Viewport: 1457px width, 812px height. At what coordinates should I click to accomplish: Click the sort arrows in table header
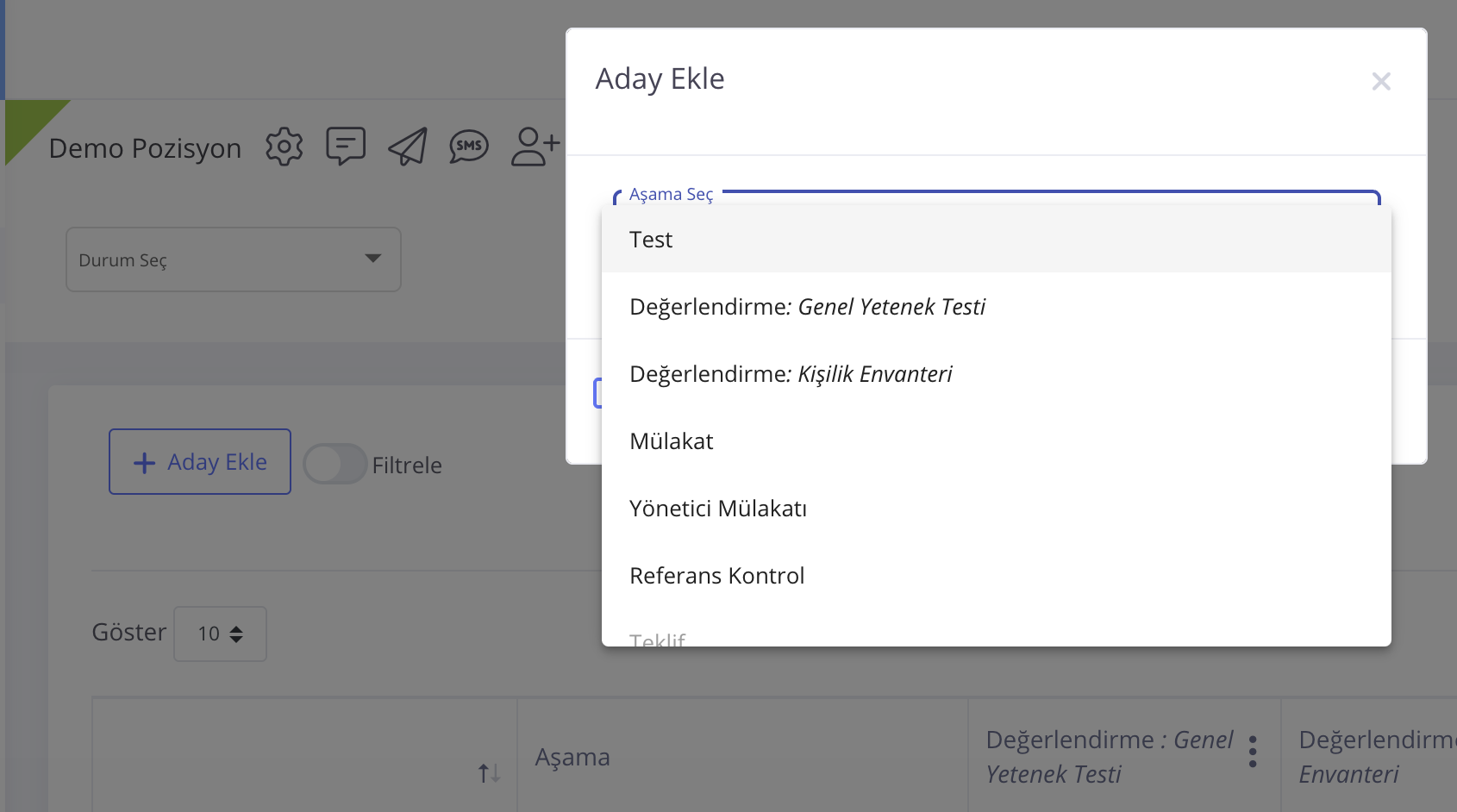(489, 772)
